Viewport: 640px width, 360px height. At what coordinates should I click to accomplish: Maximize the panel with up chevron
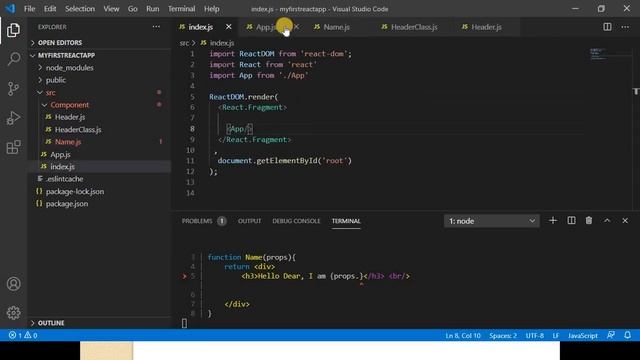coord(607,221)
